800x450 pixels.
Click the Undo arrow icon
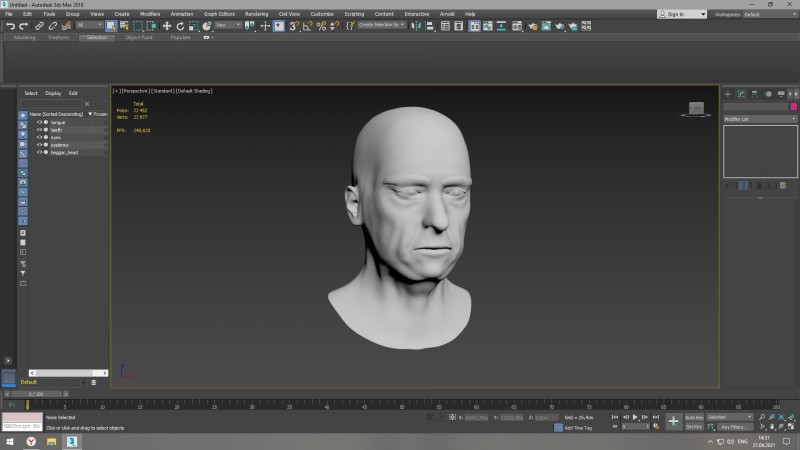click(10, 26)
